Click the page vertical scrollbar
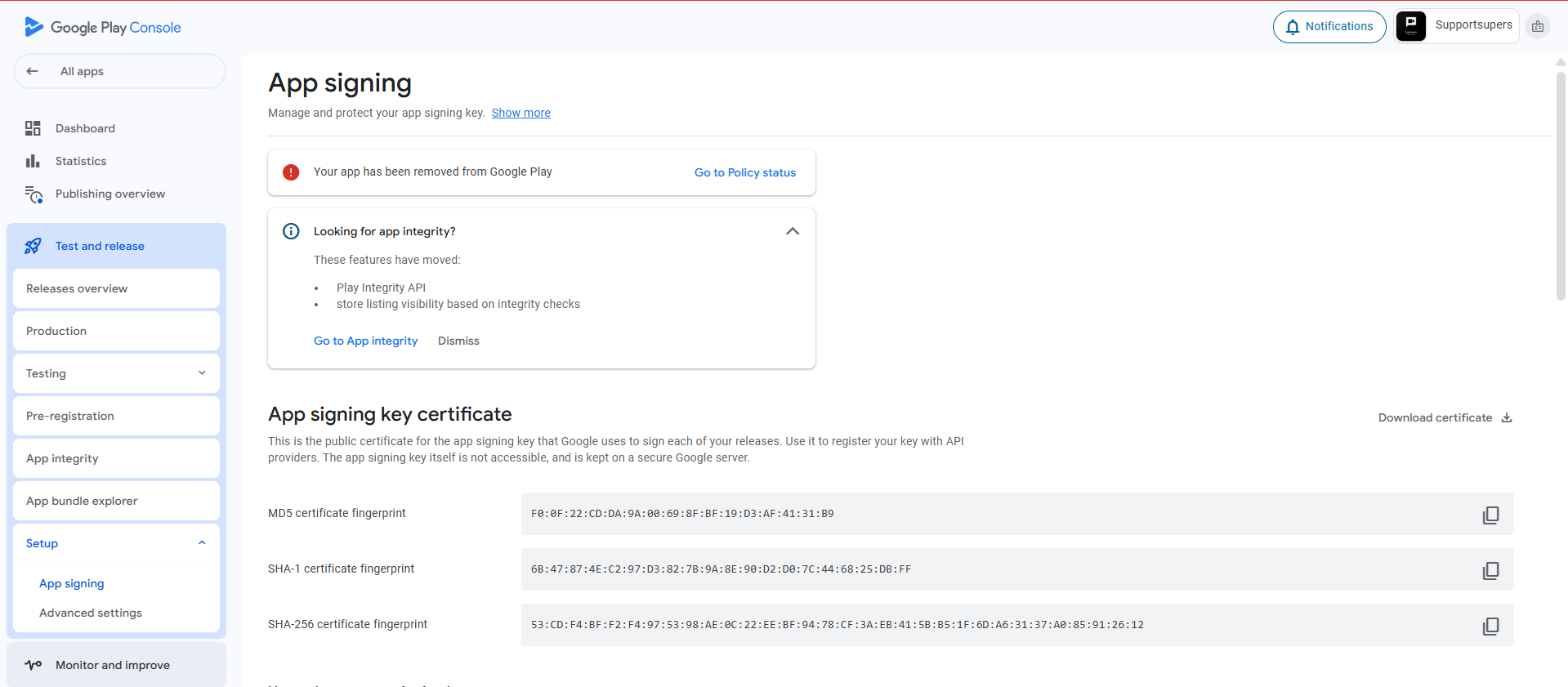1568x687 pixels. 1561,188
